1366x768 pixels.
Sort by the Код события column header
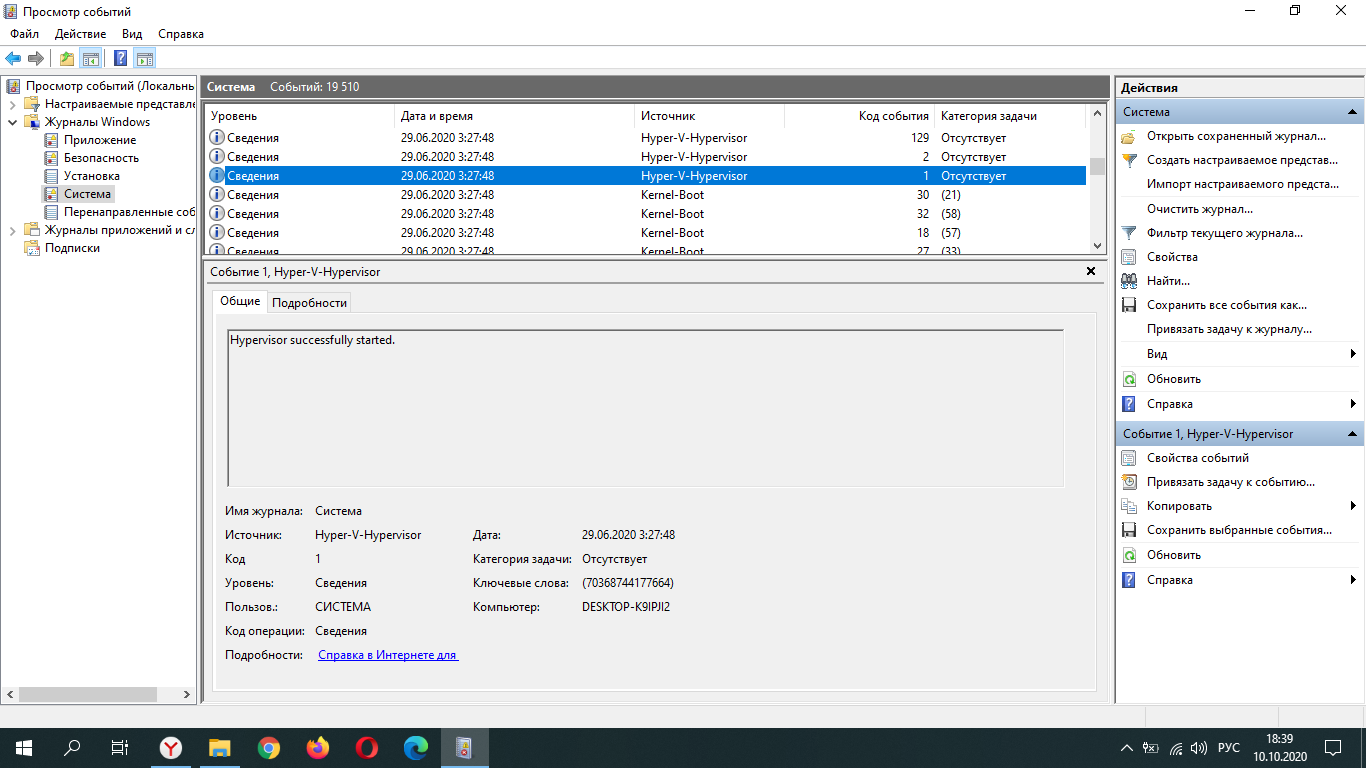click(860, 116)
